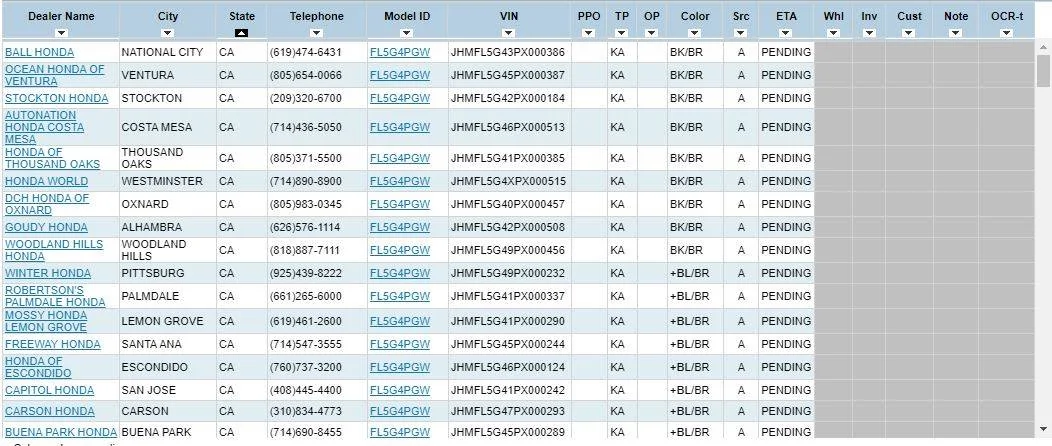Open the OCR-t column filter dropdown
Screen dimensions: 1052x446
[1006, 33]
